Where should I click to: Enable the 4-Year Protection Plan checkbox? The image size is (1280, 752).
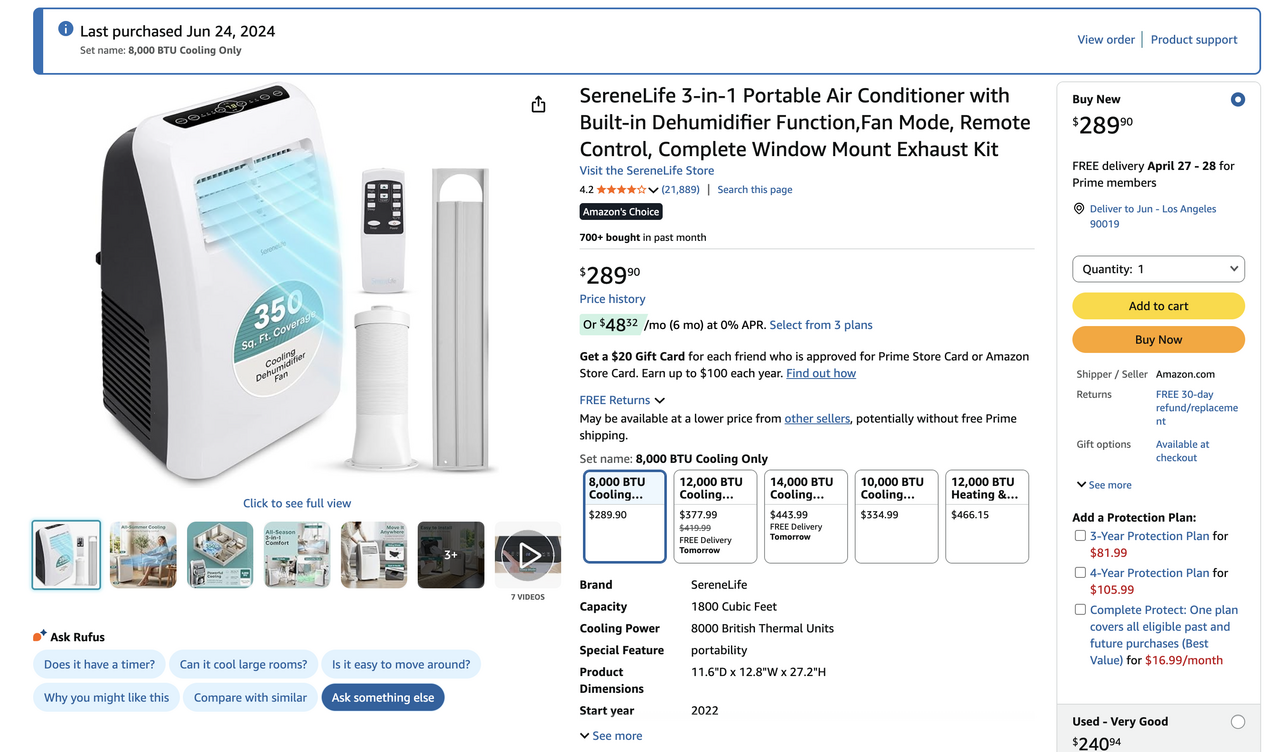[x=1080, y=573]
